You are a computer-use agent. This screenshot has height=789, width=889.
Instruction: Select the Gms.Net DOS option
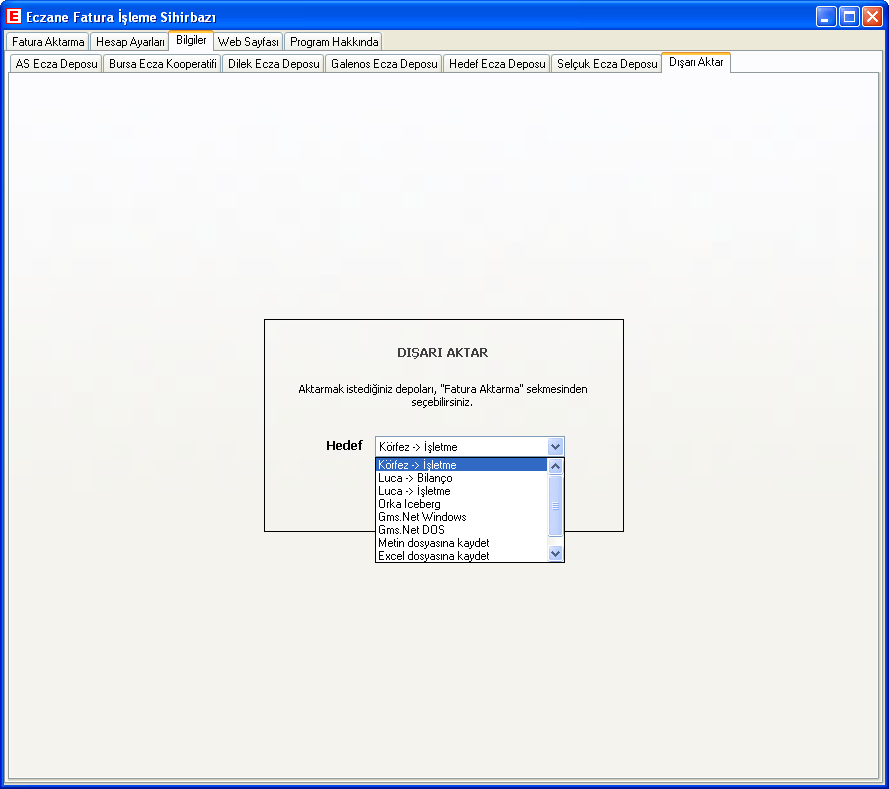pyautogui.click(x=411, y=530)
